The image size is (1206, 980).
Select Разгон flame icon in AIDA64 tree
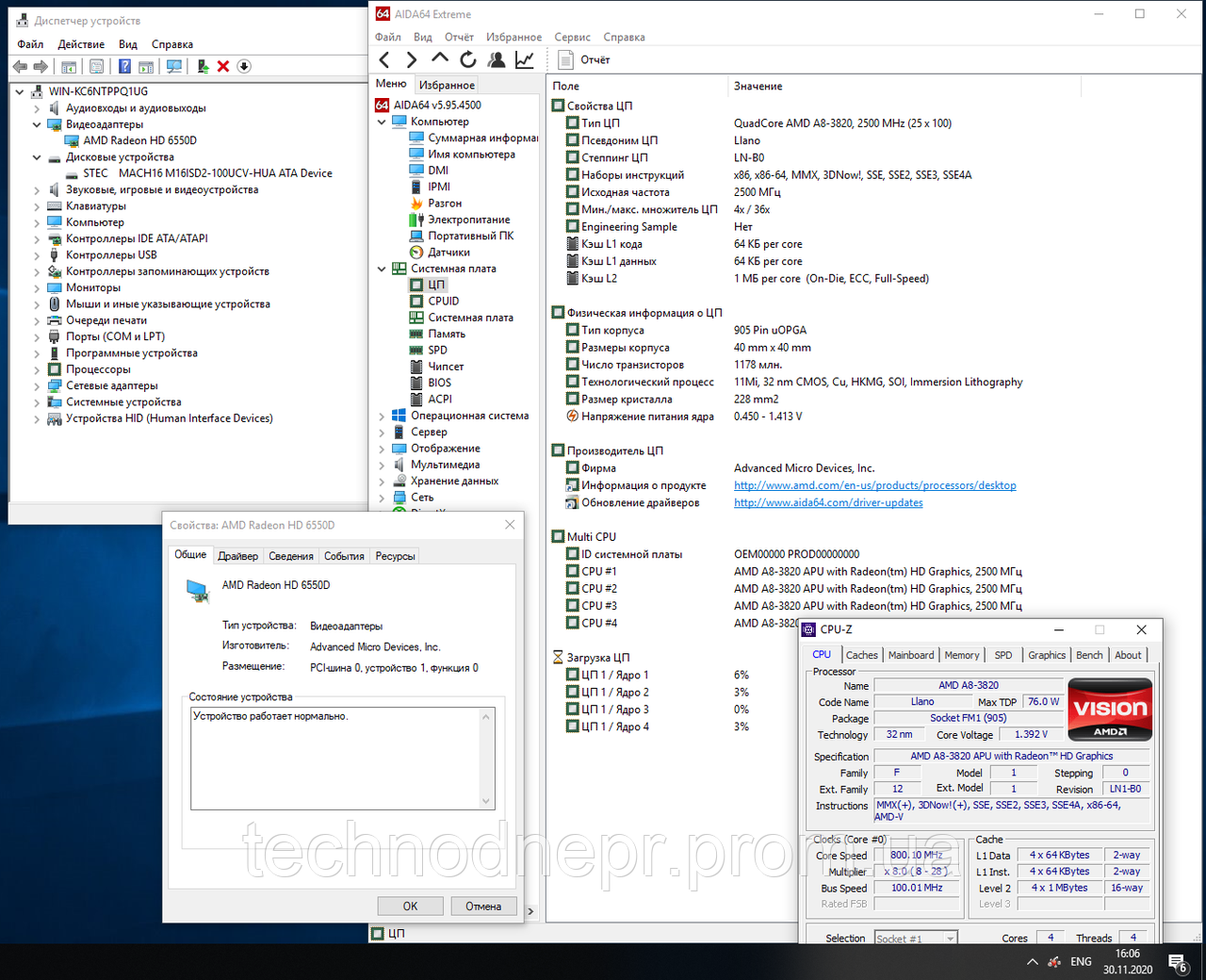416,204
